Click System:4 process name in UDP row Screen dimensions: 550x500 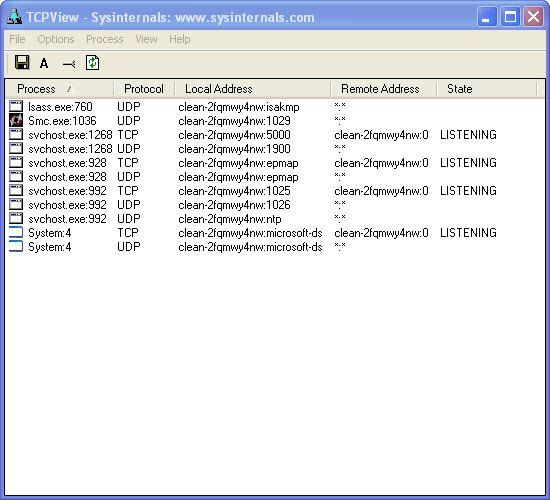pos(49,247)
